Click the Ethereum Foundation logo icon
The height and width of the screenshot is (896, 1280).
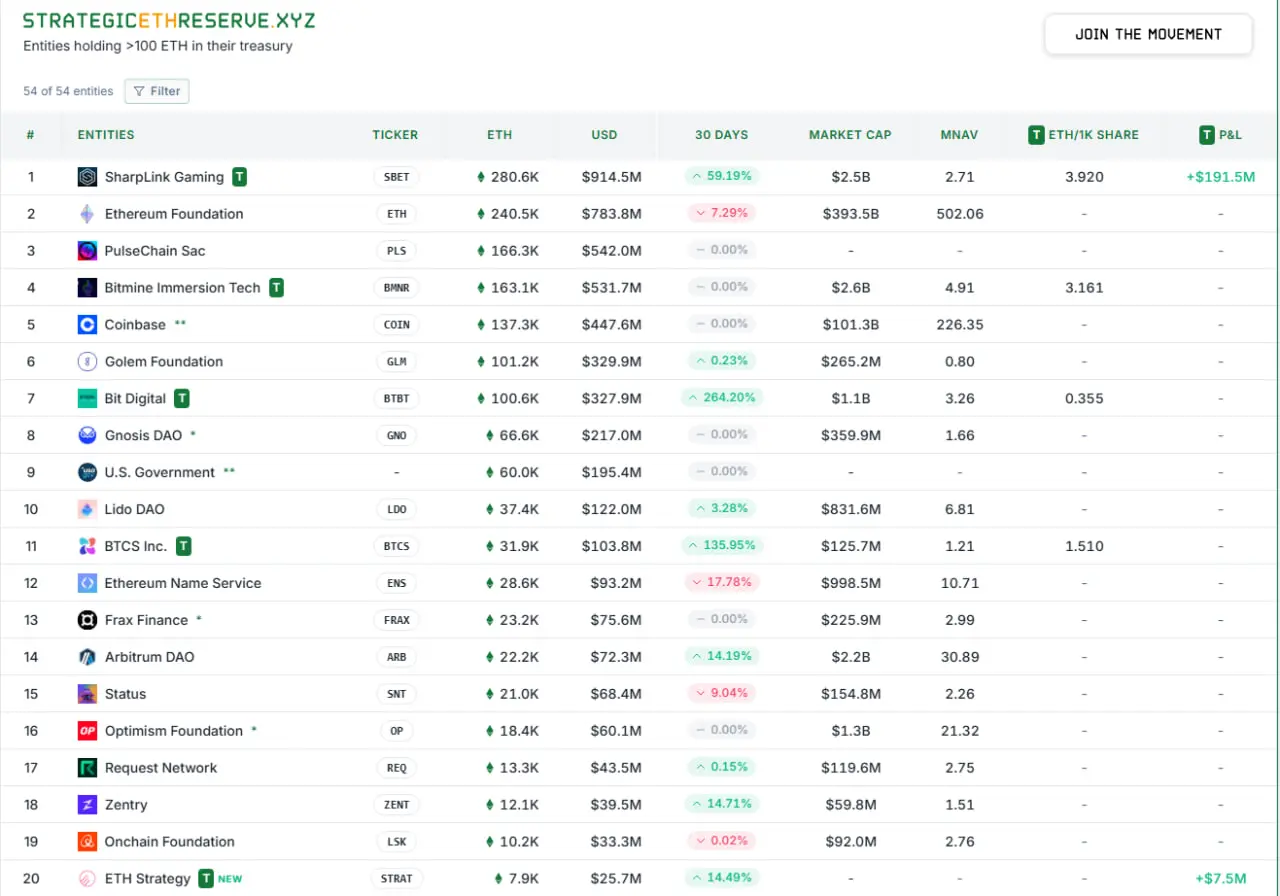[x=87, y=214]
